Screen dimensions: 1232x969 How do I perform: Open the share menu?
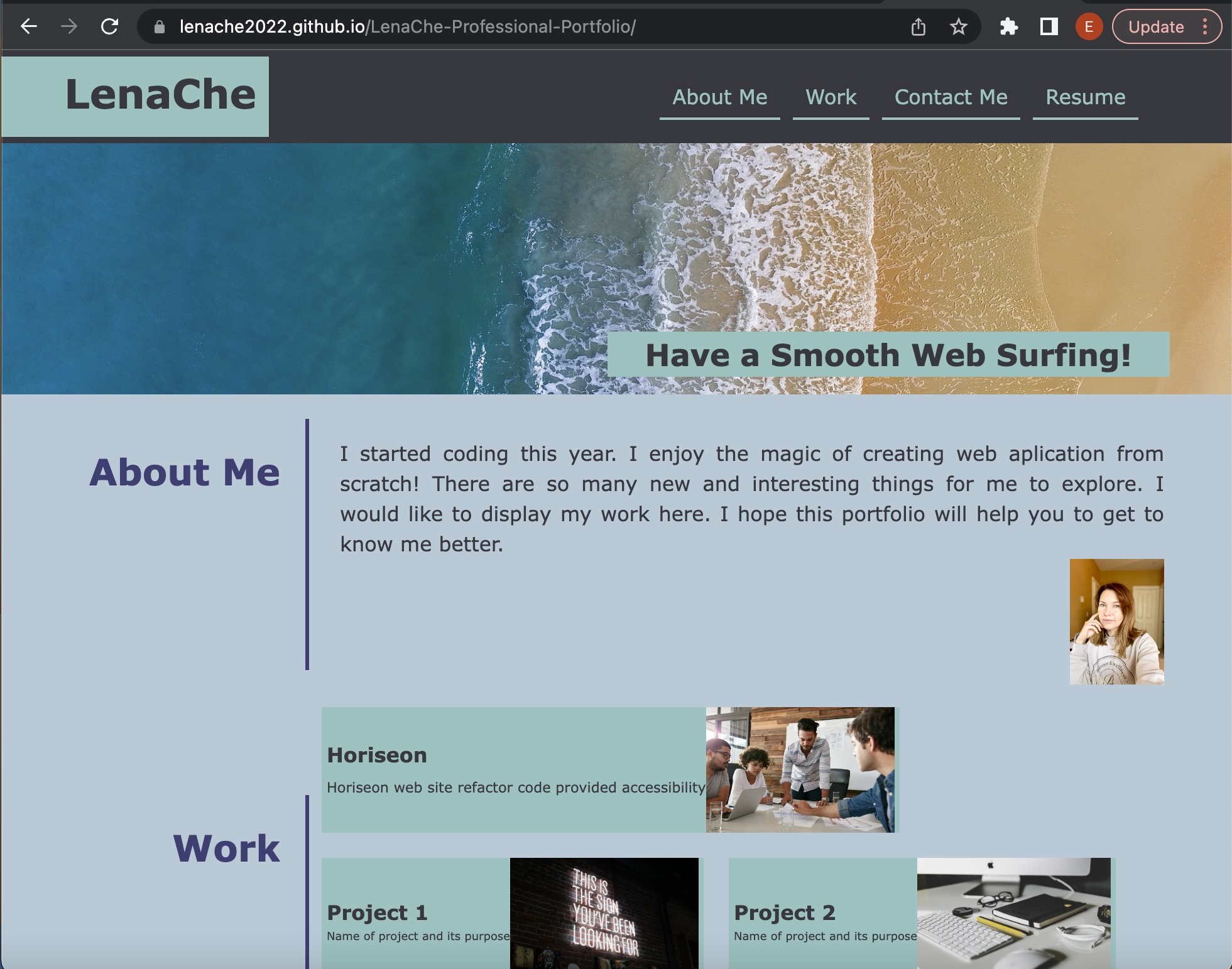point(920,26)
